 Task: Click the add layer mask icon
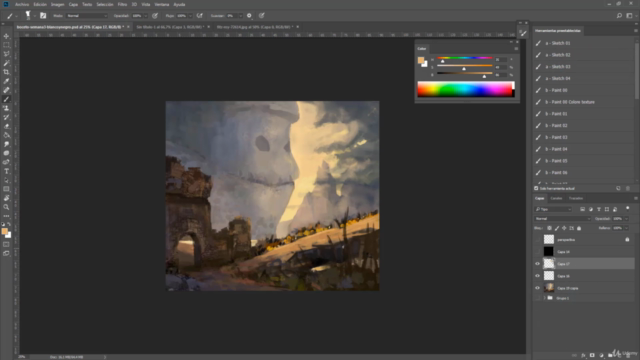pos(592,355)
